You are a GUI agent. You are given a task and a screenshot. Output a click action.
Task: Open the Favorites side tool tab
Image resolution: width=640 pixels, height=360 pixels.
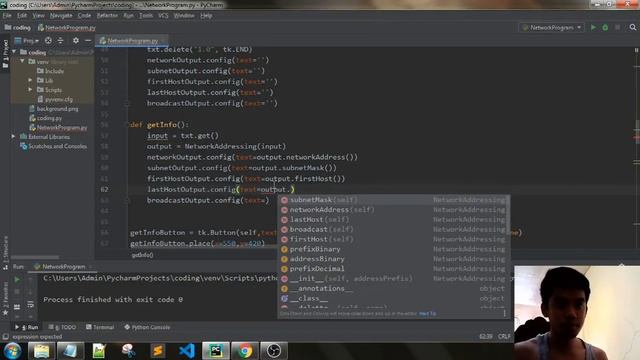pos(5,299)
